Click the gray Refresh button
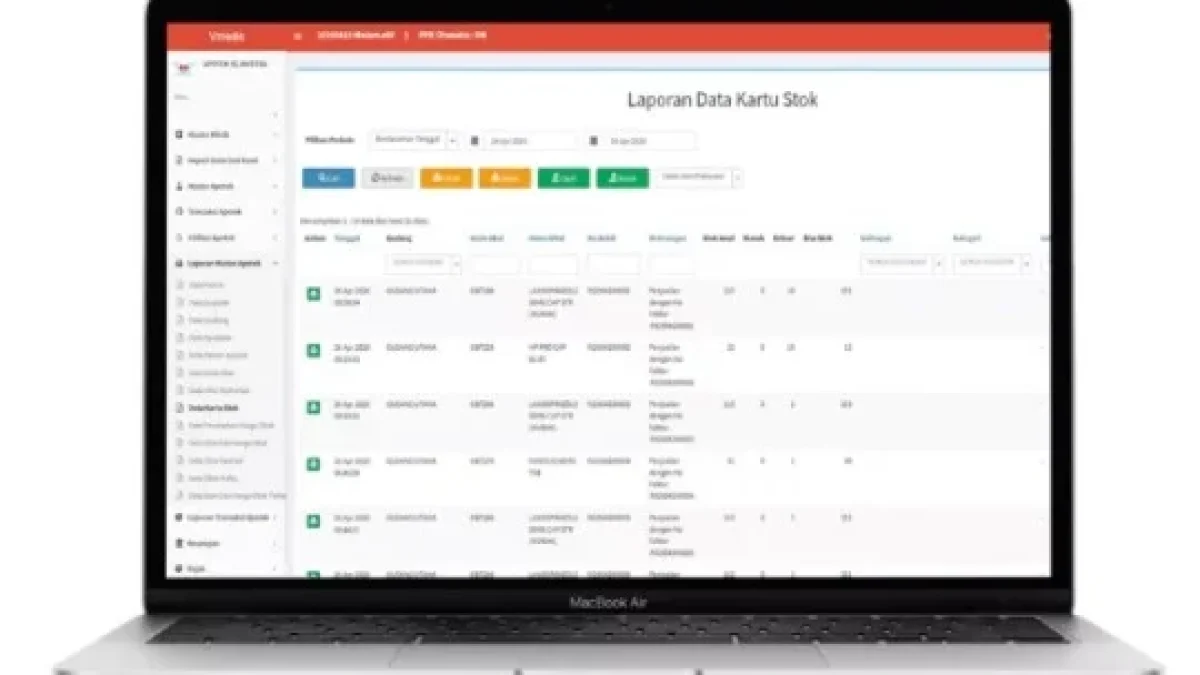This screenshot has height=675, width=1200. click(387, 178)
